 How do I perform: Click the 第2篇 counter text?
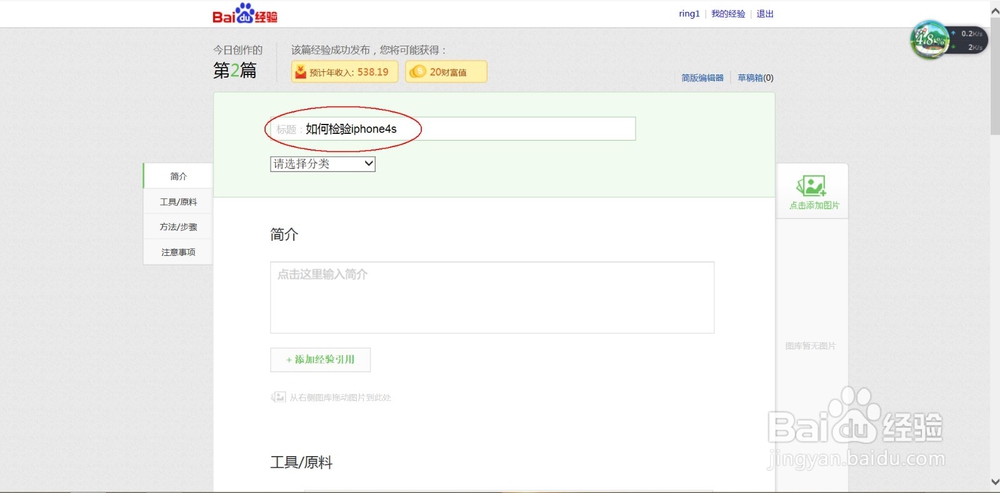(x=235, y=71)
